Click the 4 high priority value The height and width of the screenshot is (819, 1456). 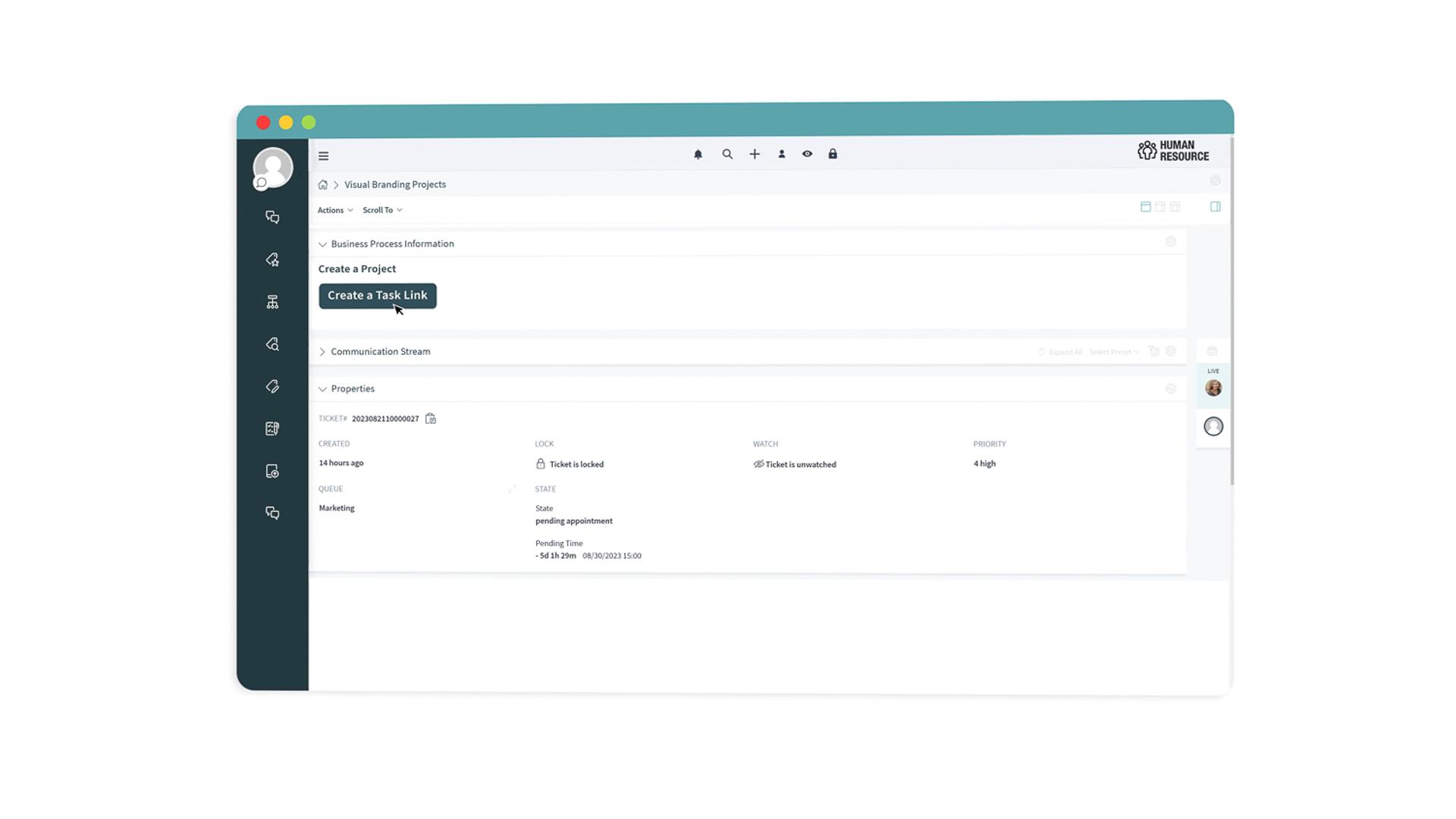click(x=984, y=463)
